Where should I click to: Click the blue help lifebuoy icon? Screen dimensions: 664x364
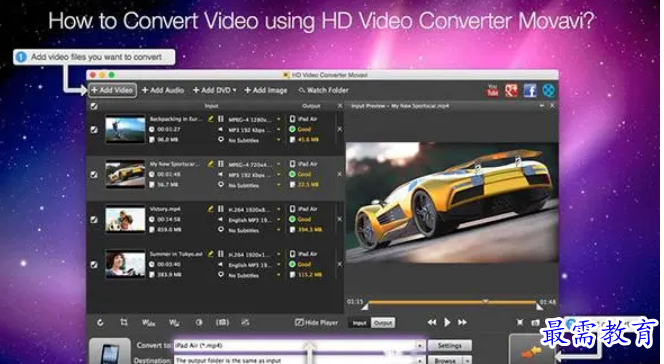548,90
